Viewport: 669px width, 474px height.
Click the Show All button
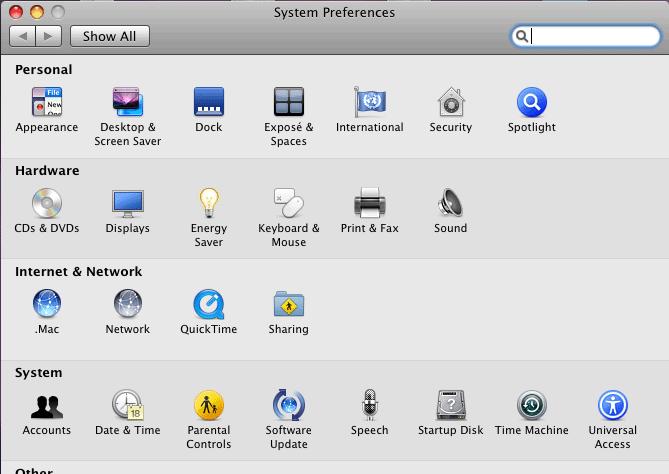(x=110, y=36)
